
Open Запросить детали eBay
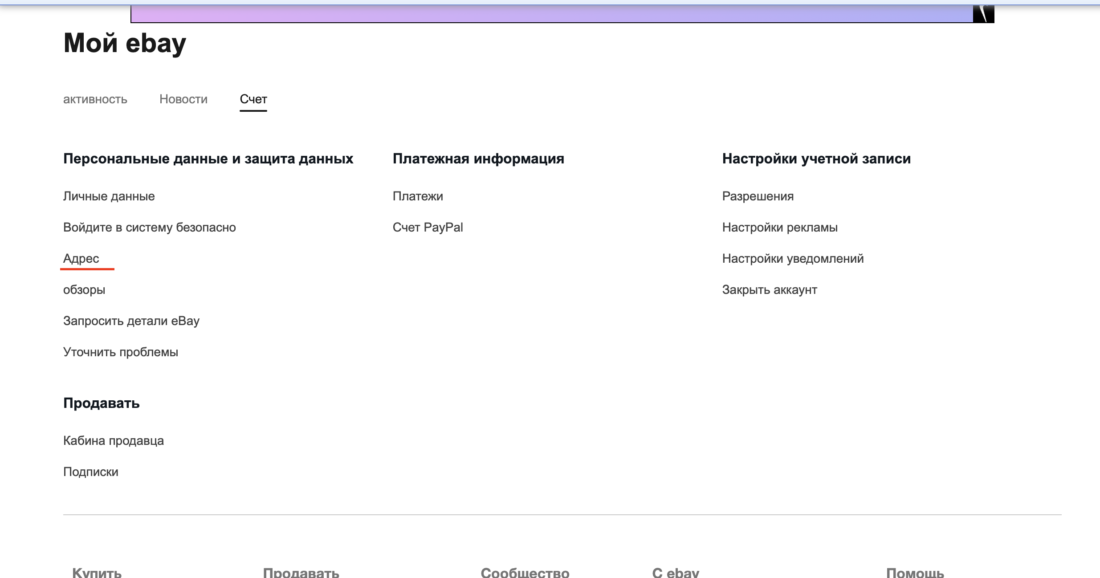pyautogui.click(x=131, y=319)
